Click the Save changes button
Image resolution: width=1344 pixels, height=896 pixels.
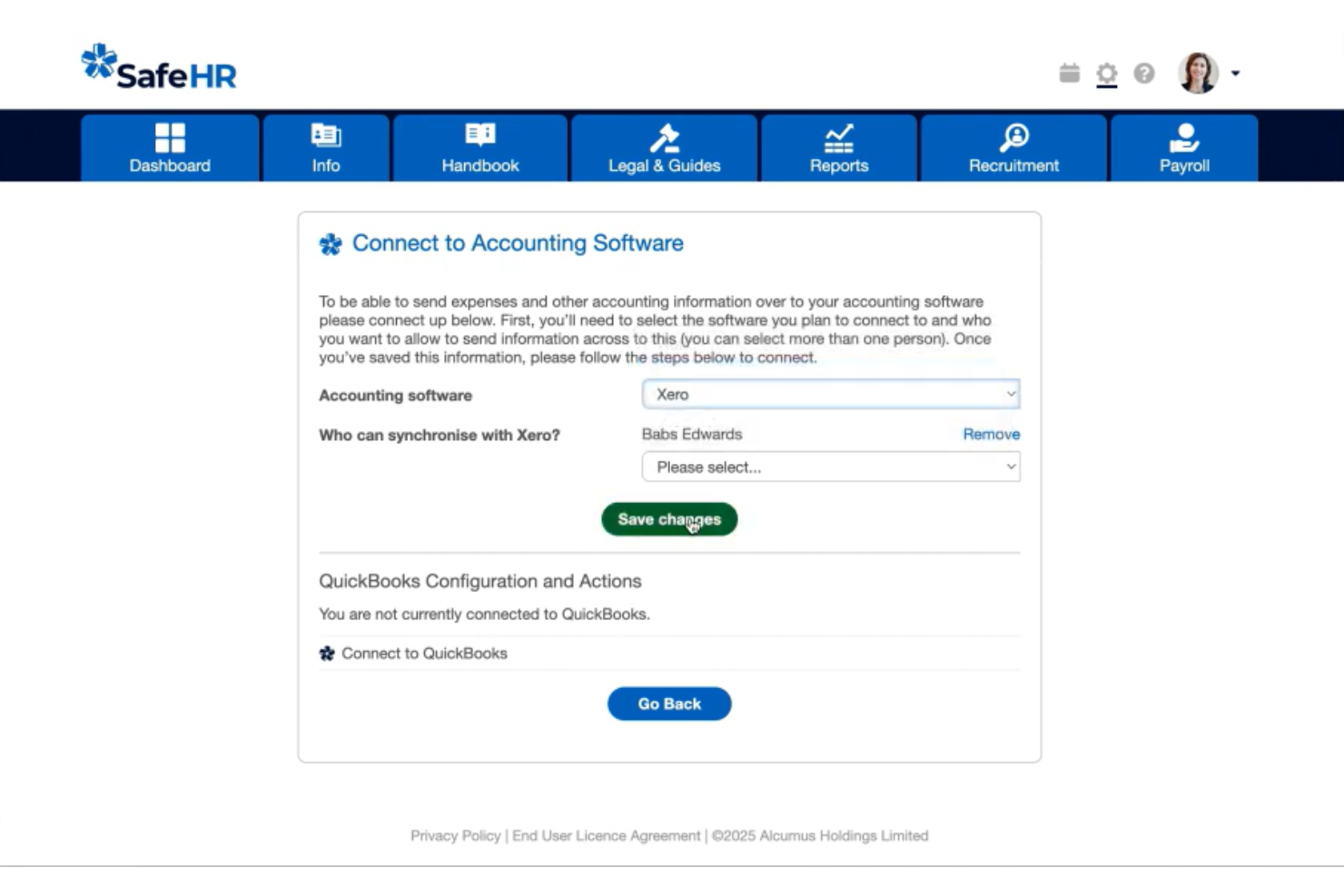pyautogui.click(x=669, y=519)
